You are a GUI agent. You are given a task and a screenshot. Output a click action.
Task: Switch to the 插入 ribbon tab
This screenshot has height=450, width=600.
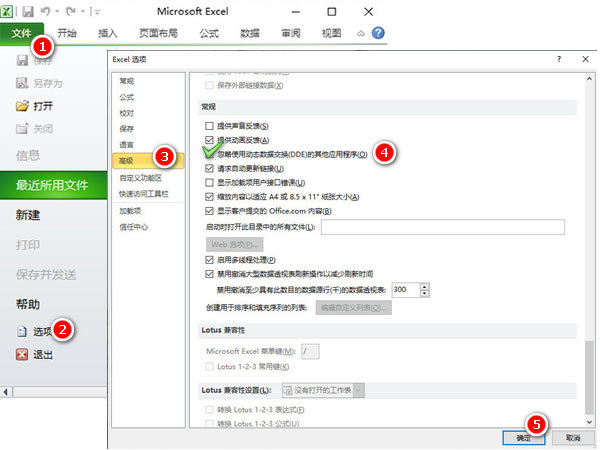coord(108,33)
